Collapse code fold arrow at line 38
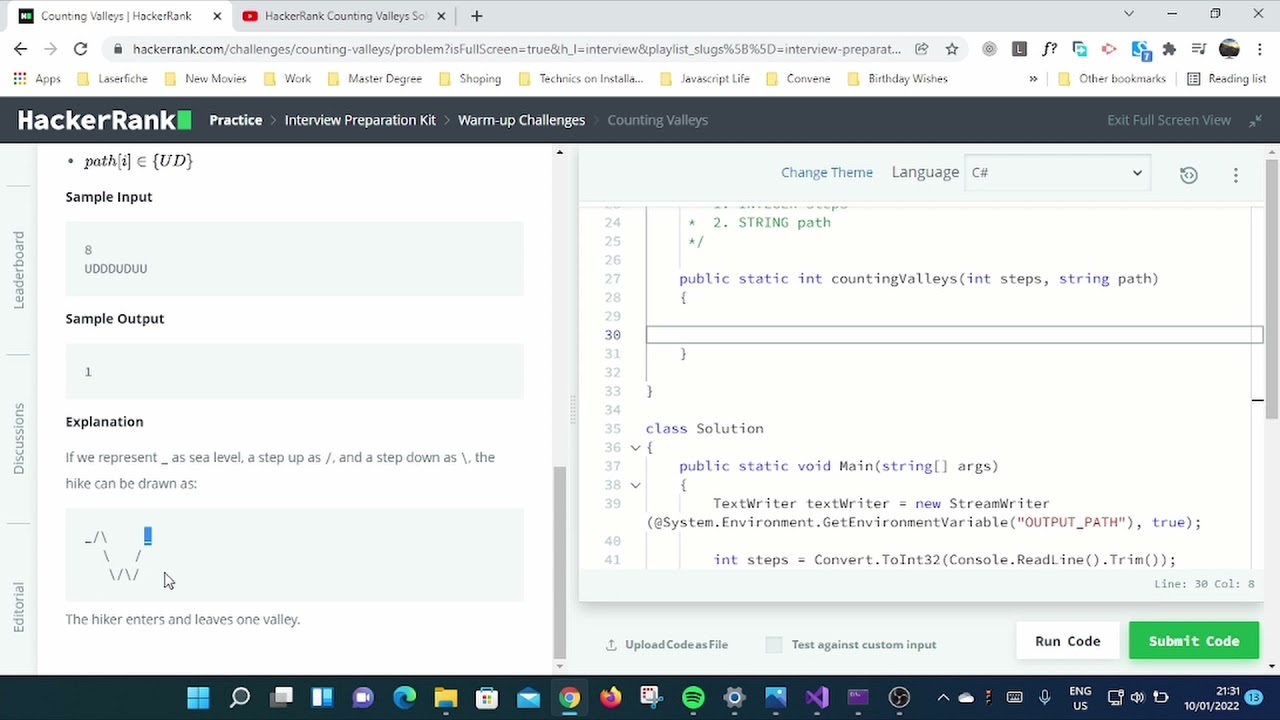This screenshot has height=720, width=1280. [x=635, y=485]
